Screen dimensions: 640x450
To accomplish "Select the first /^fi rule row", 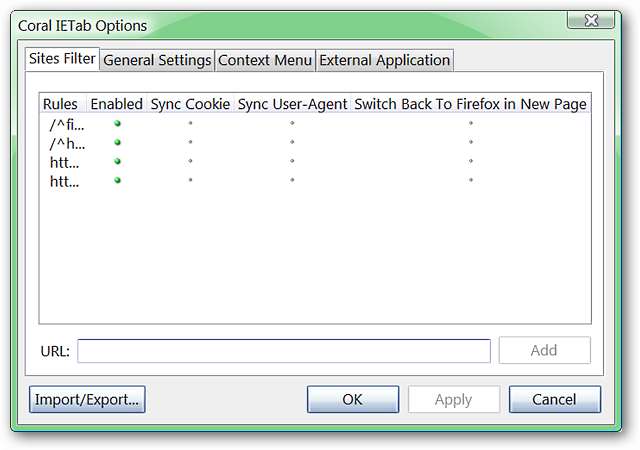I will (68, 125).
